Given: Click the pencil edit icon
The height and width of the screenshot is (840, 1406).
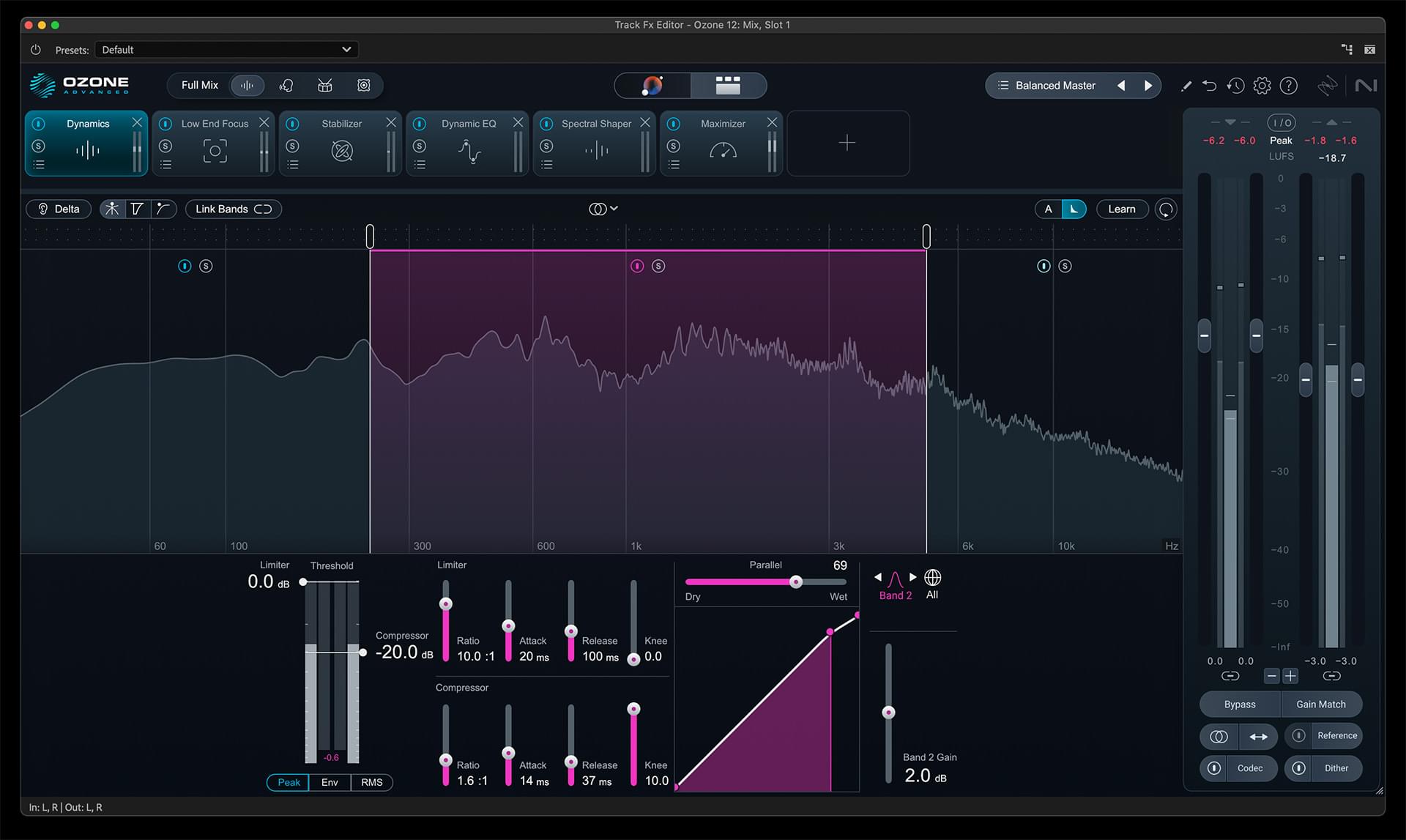Looking at the screenshot, I should [x=1186, y=86].
